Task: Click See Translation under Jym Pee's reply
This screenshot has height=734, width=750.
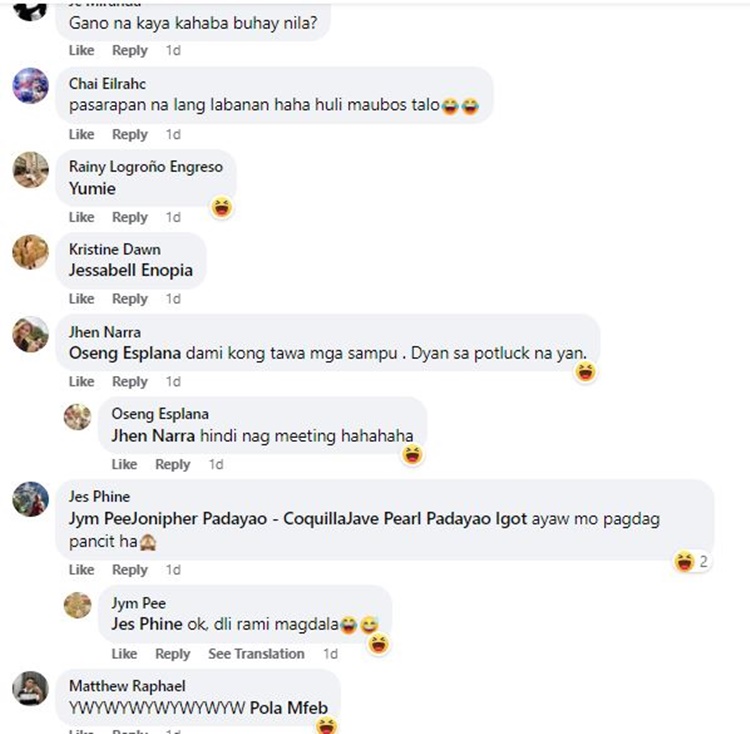Action: click(256, 654)
